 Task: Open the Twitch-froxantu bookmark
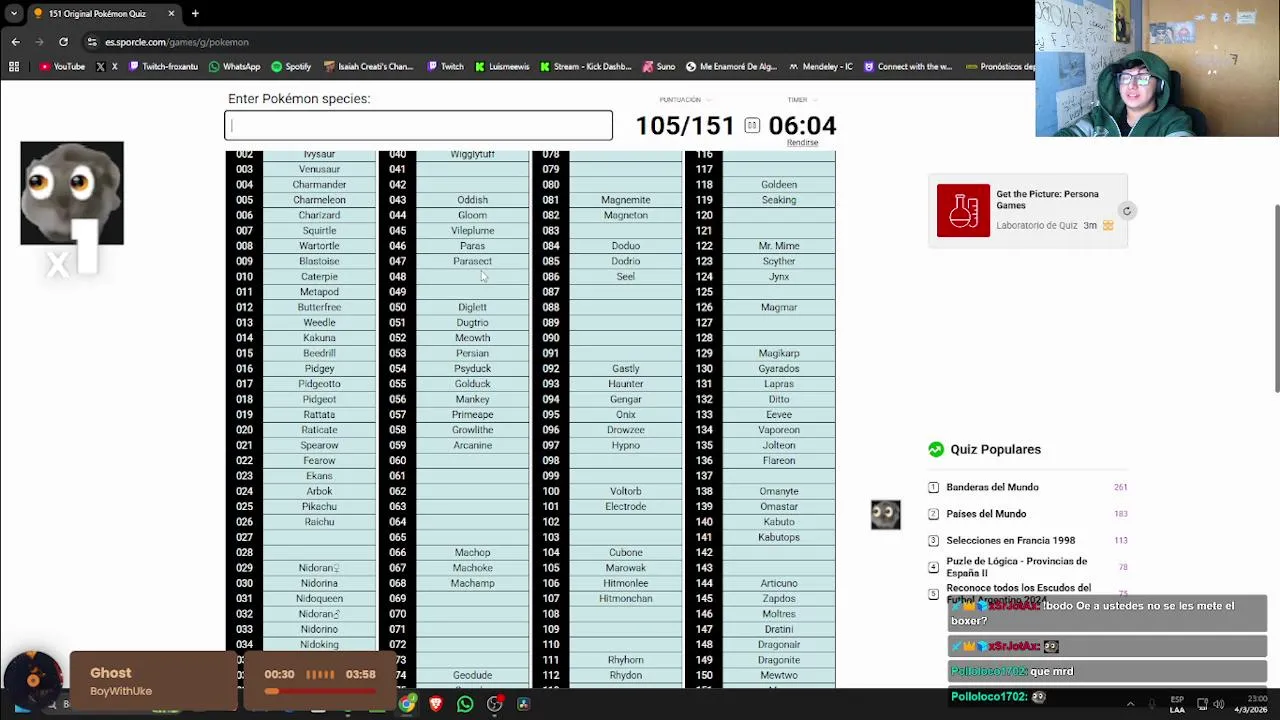[163, 67]
